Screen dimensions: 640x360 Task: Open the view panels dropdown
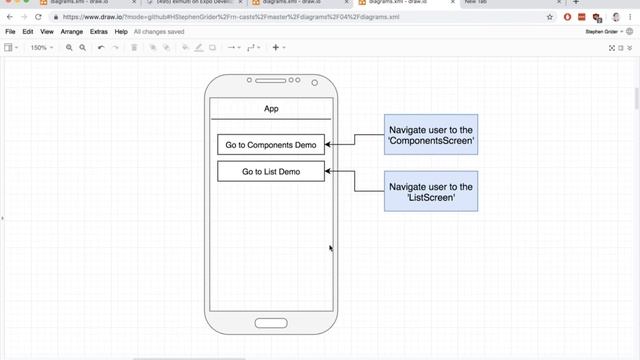coord(11,48)
